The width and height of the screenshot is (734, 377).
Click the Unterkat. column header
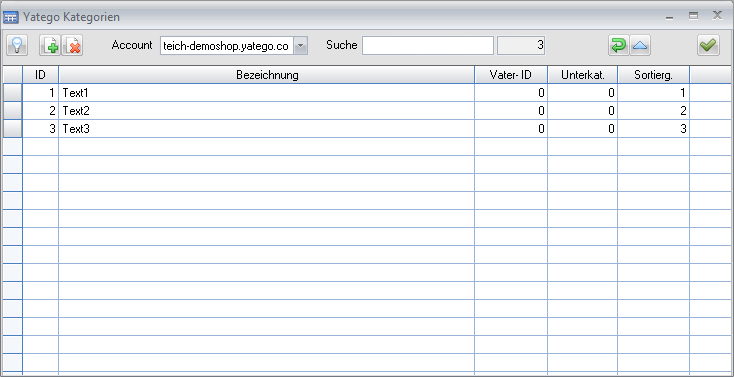(x=583, y=75)
